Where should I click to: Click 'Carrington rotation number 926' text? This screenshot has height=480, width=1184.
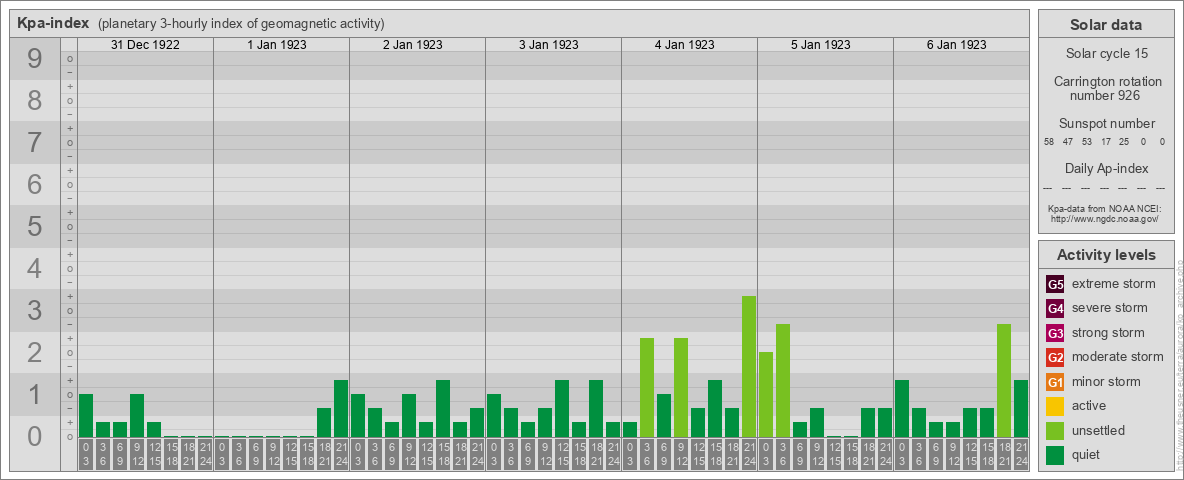pyautogui.click(x=1106, y=88)
